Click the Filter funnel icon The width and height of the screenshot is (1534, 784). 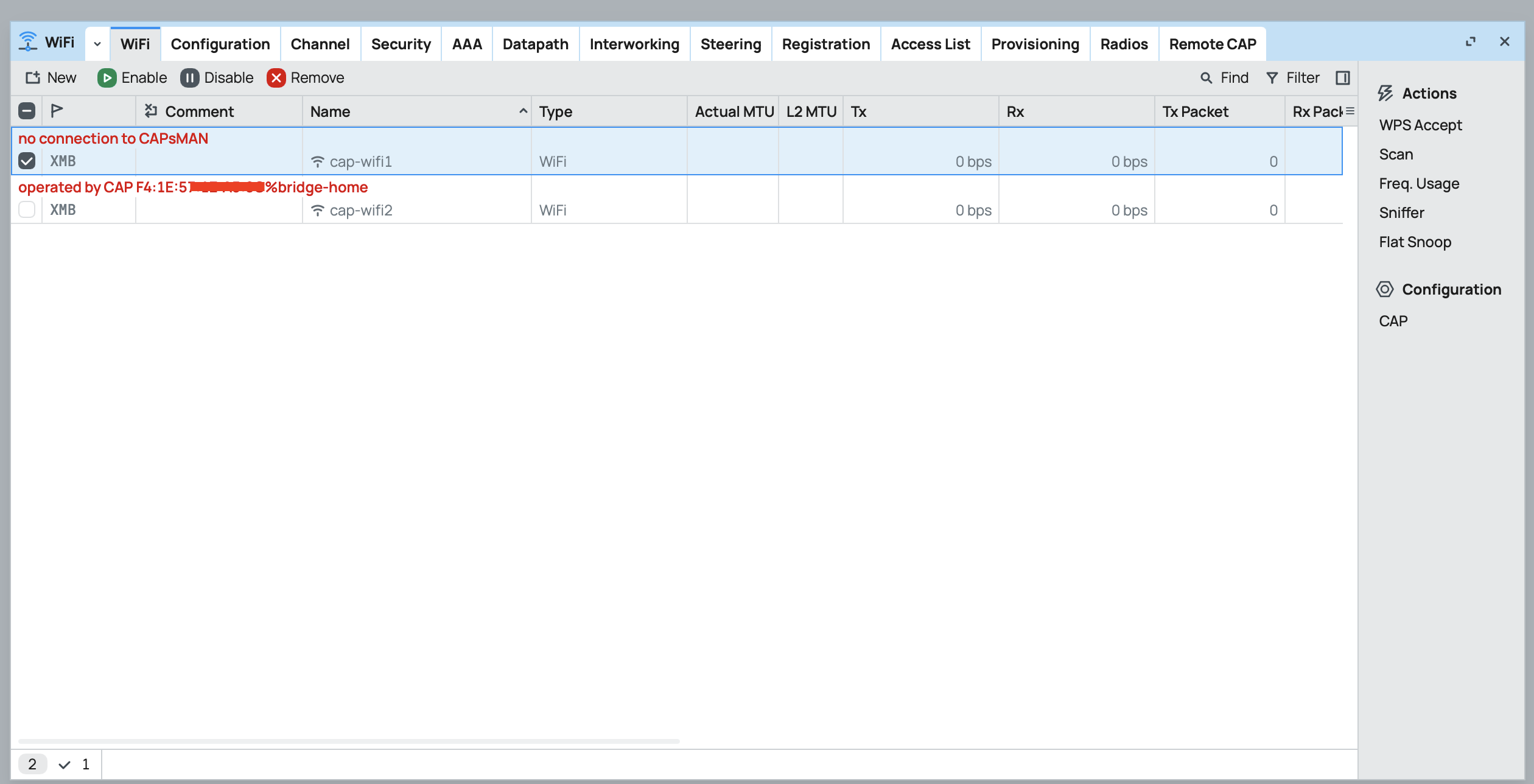tap(1272, 78)
